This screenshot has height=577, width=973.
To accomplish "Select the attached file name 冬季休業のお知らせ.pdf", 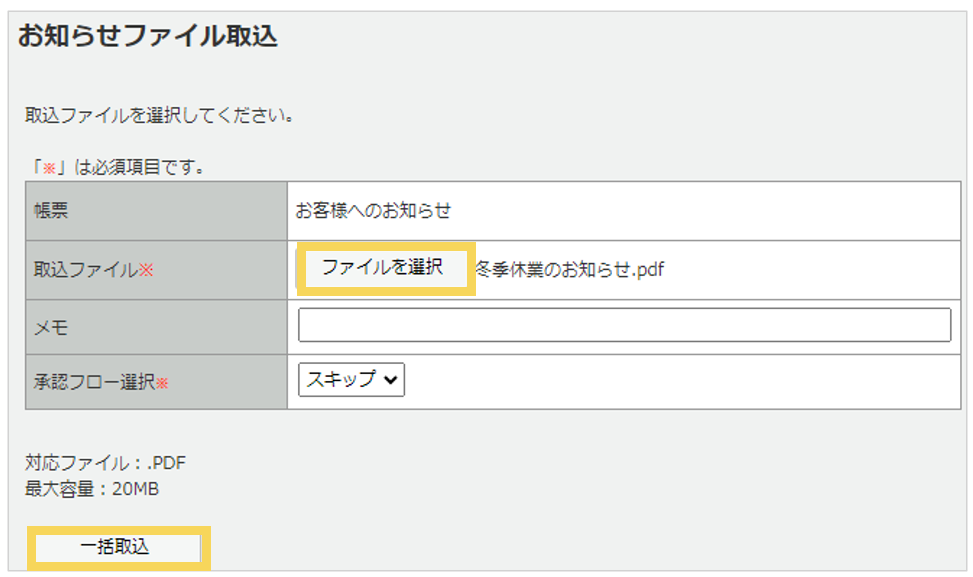I will pyautogui.click(x=570, y=269).
